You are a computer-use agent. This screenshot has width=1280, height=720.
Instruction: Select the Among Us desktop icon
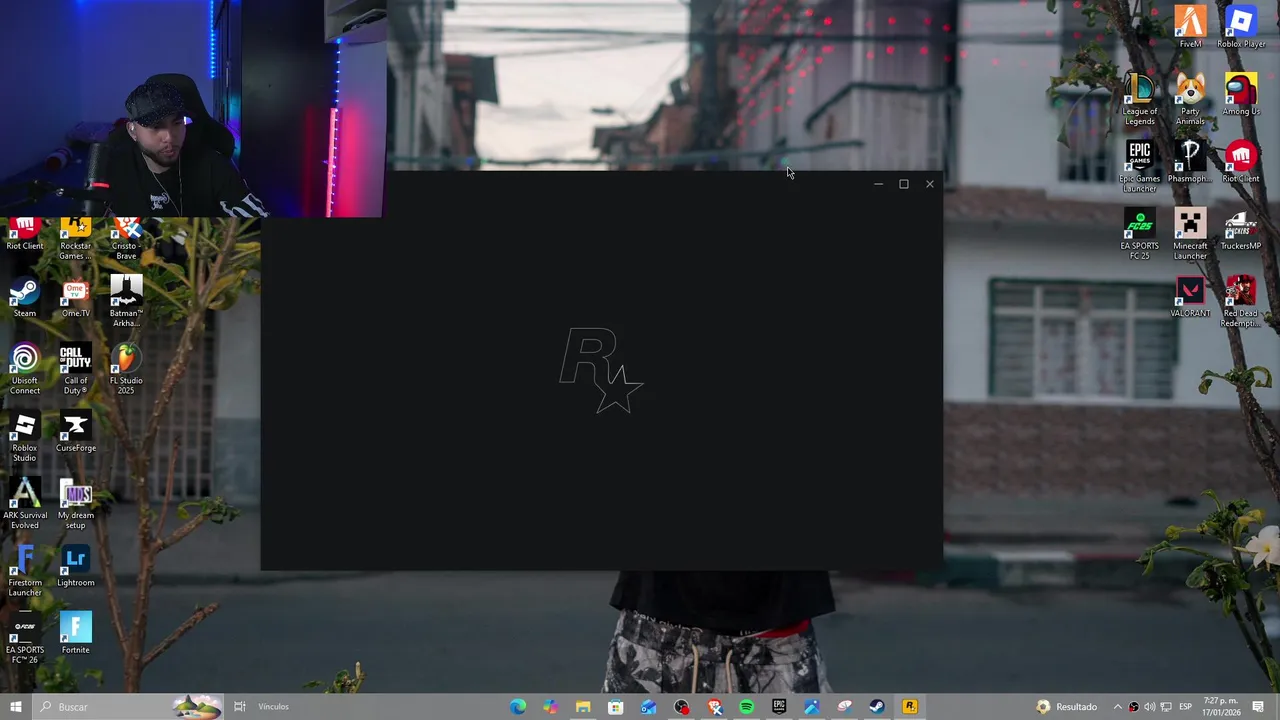click(1241, 94)
